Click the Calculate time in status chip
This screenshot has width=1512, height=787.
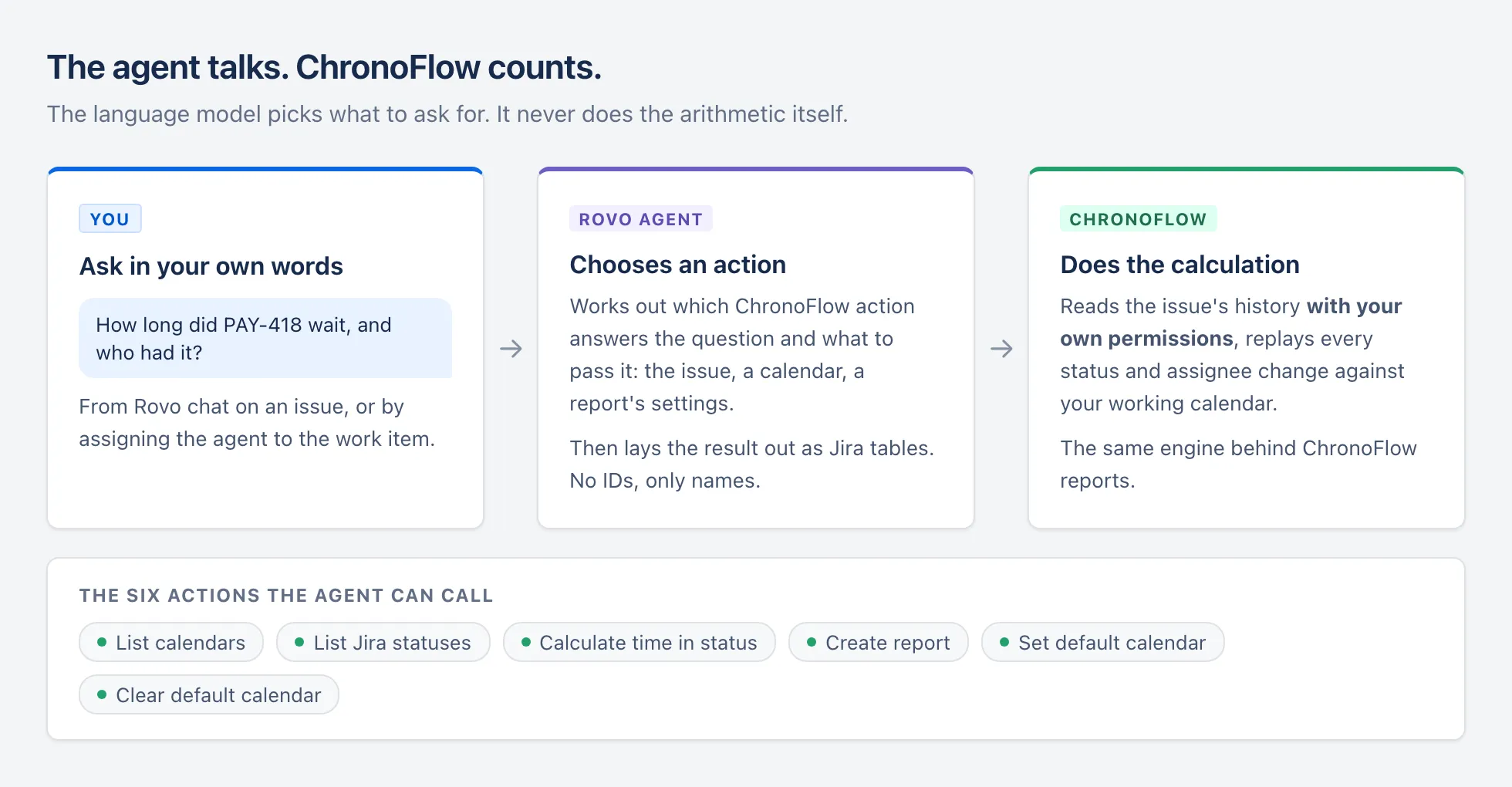tap(640, 642)
